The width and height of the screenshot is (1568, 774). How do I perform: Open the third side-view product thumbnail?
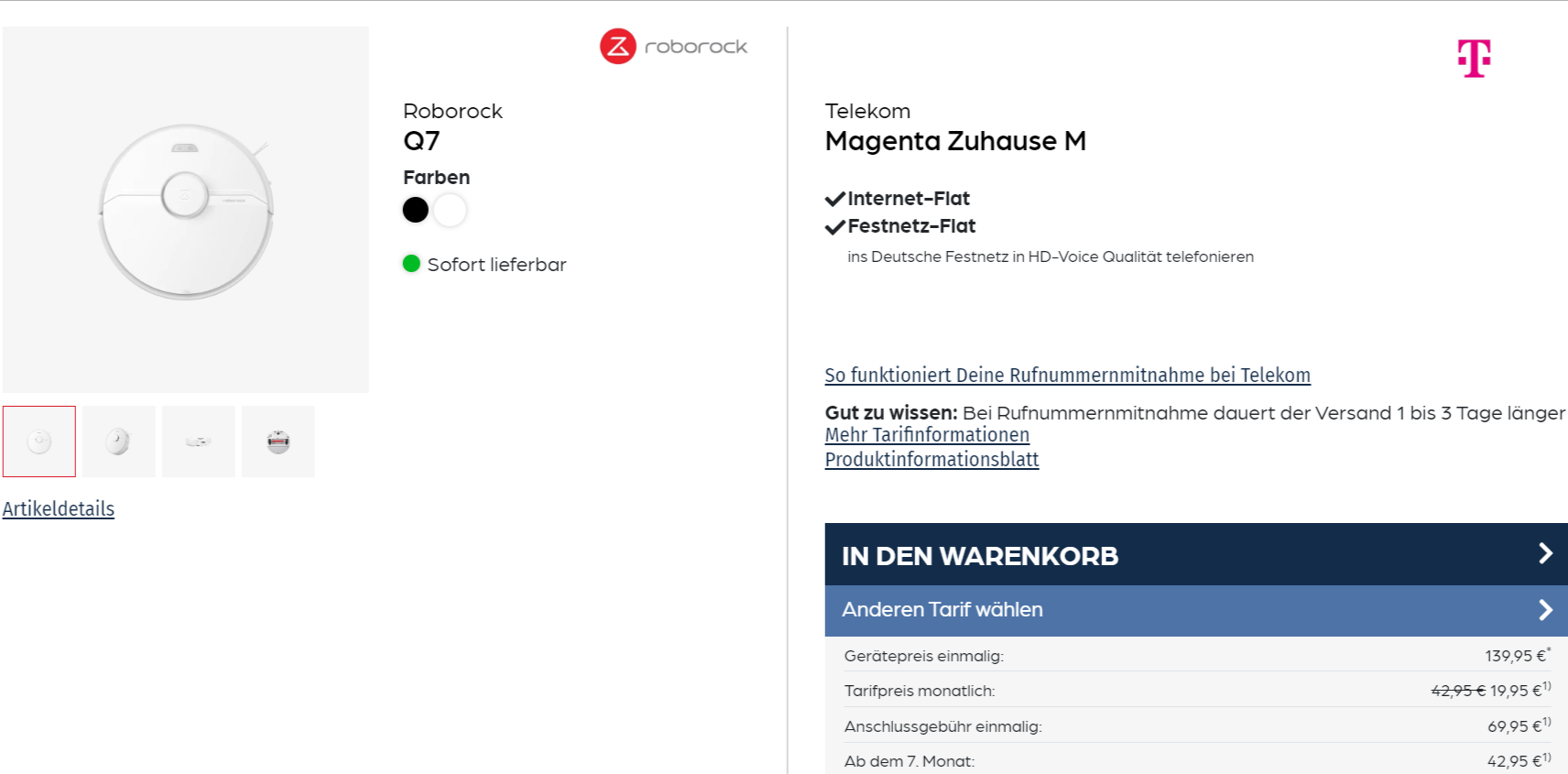pyautogui.click(x=199, y=442)
